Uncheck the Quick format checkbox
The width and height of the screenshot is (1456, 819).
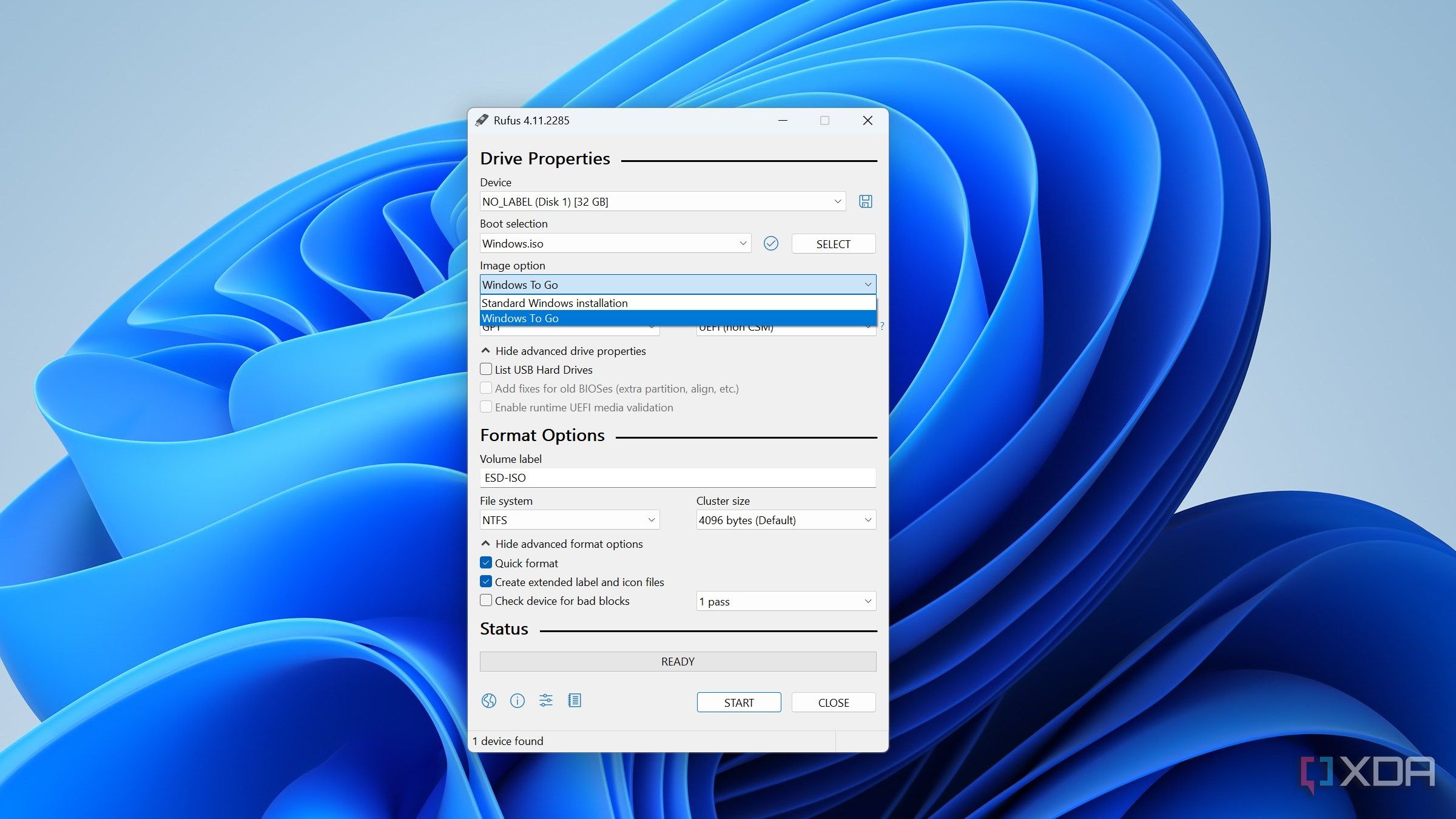pos(486,562)
